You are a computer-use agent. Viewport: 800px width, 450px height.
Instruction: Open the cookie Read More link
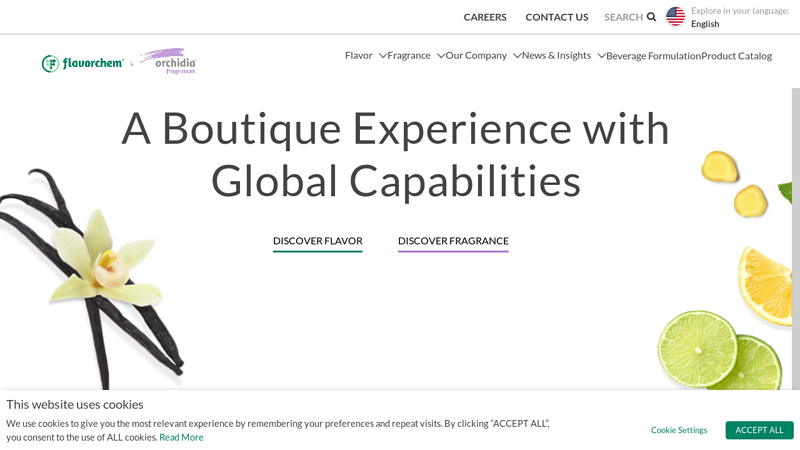click(181, 437)
